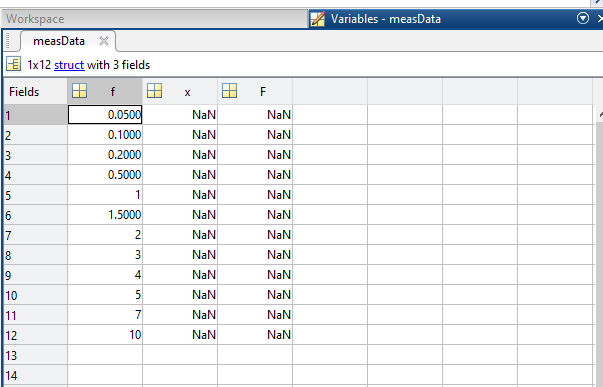The height and width of the screenshot is (387, 603).
Task: Select the Variables - measData title bar
Action: [385, 19]
